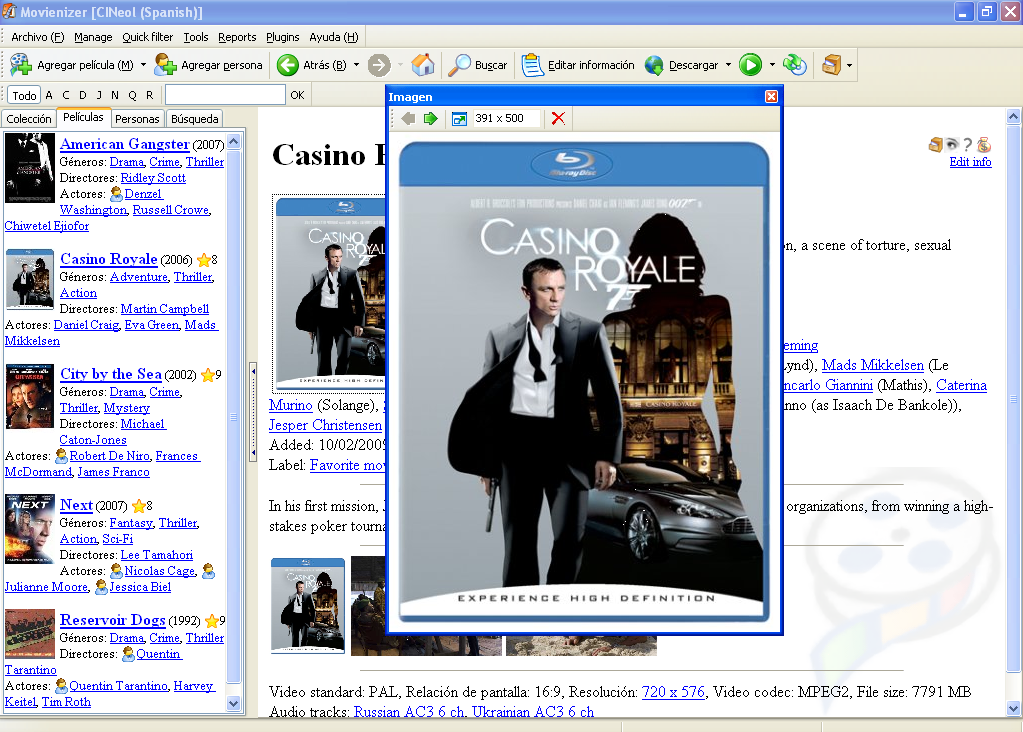The height and width of the screenshot is (732, 1023).
Task: Focus the quick filter text field
Action: [x=225, y=95]
